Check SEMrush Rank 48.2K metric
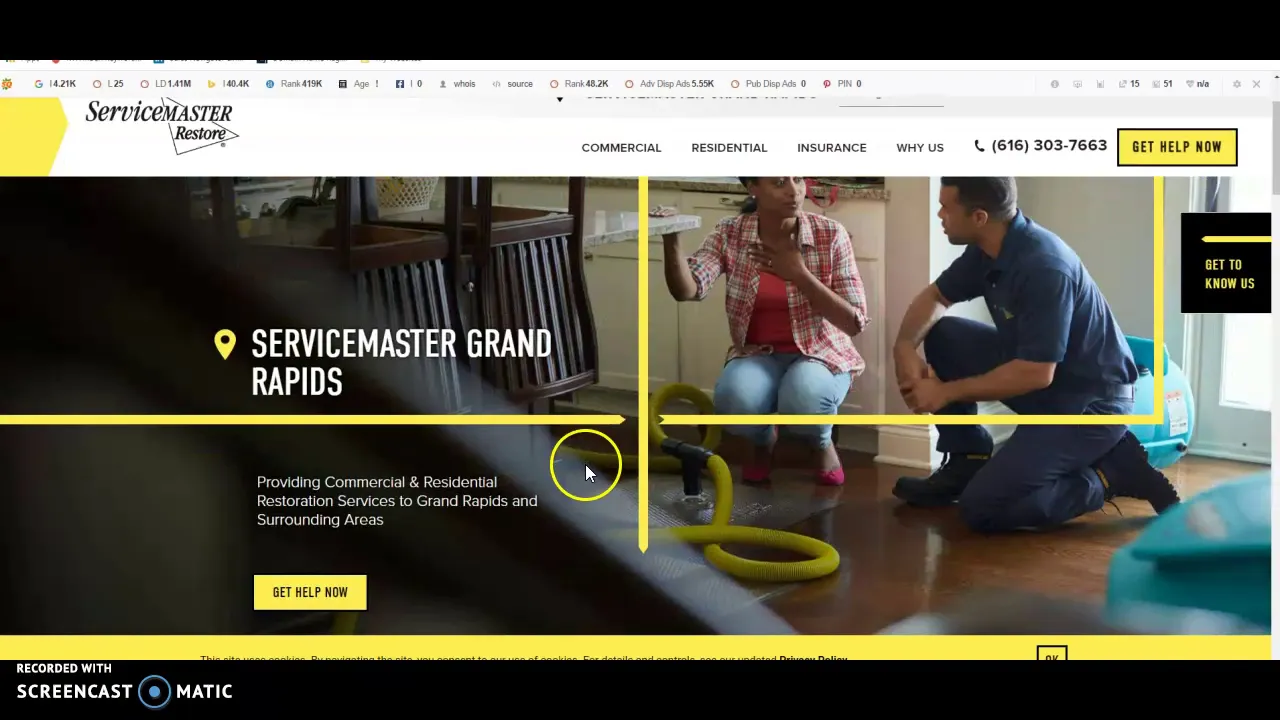Image resolution: width=1280 pixels, height=720 pixels. pos(579,84)
